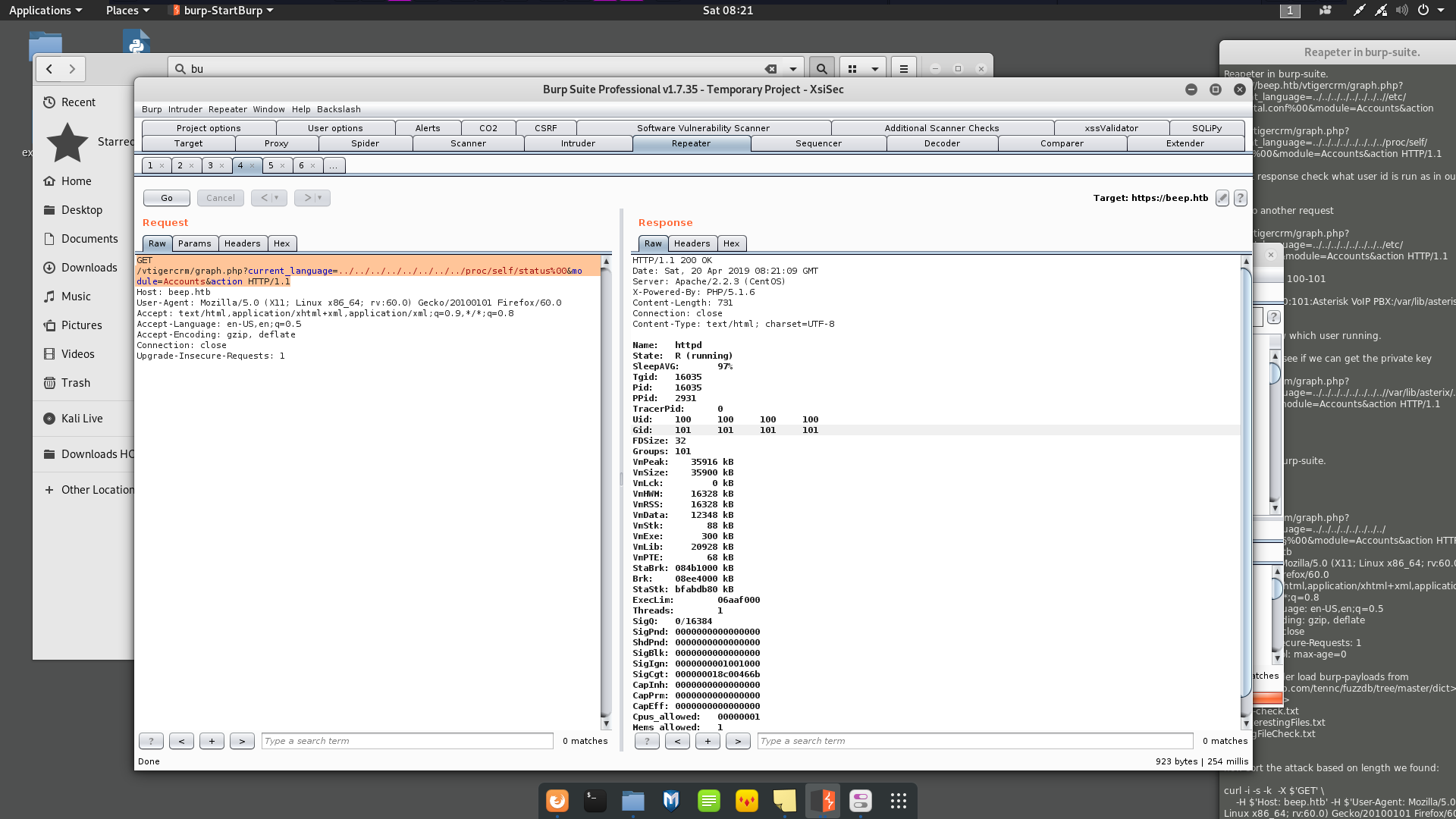Open the yellow red-diamonds dock app
The width and height of the screenshot is (1456, 819).
(x=747, y=801)
